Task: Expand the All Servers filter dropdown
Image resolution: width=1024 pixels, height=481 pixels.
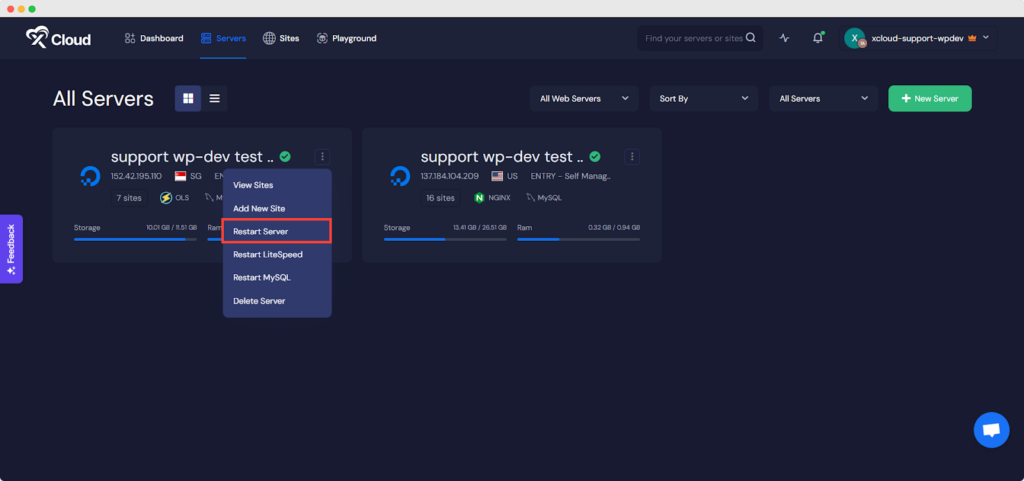Action: [824, 99]
